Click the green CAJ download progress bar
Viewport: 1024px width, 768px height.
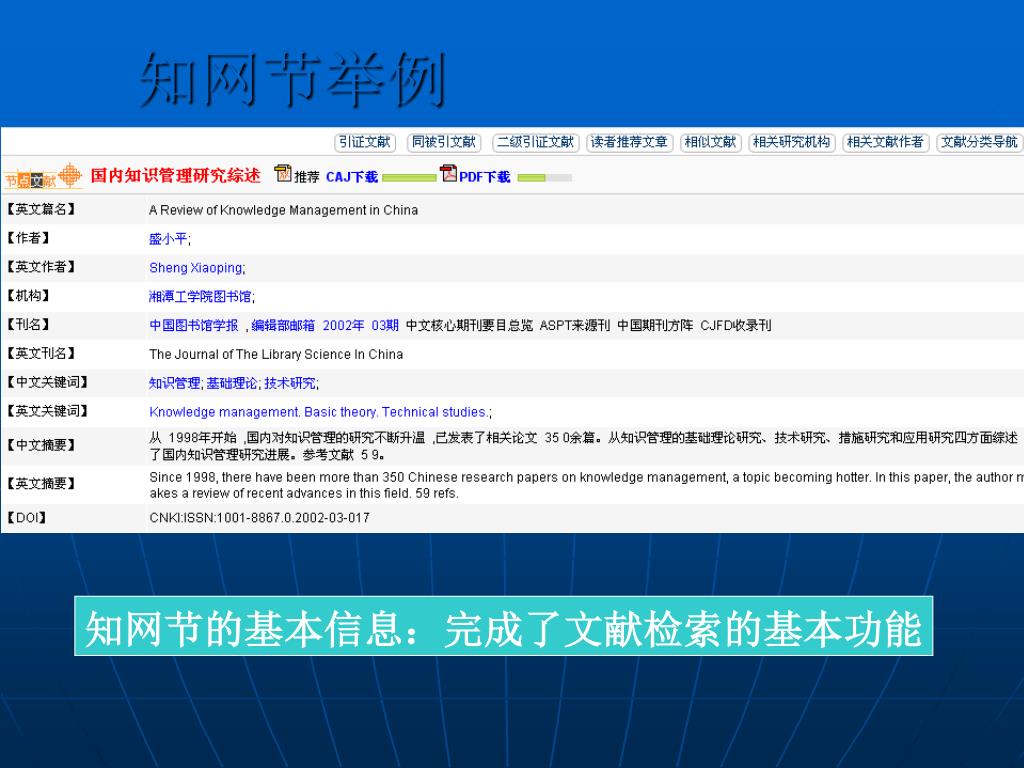[x=409, y=178]
